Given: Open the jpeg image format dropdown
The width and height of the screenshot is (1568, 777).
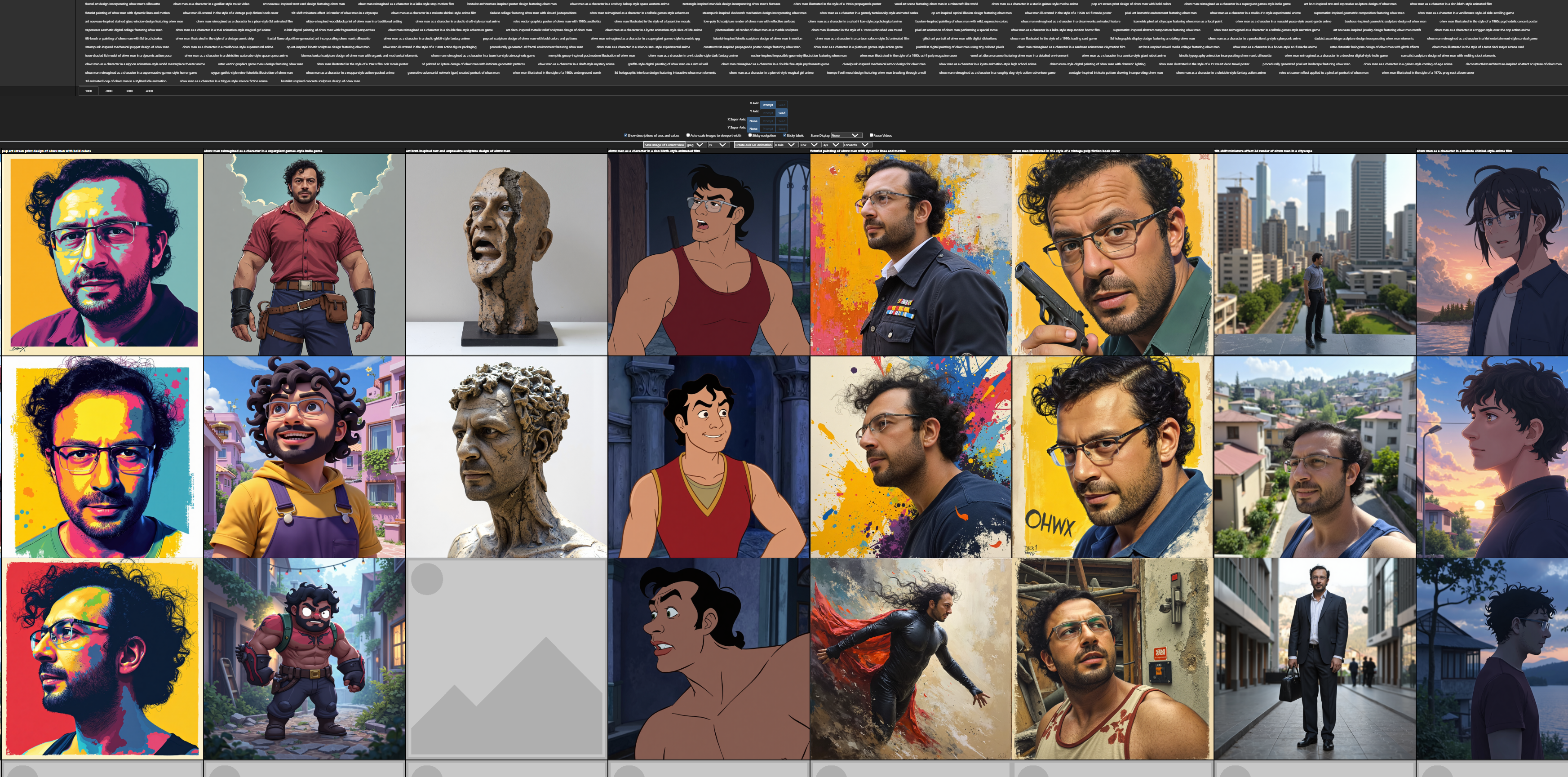Looking at the screenshot, I should pos(696,145).
